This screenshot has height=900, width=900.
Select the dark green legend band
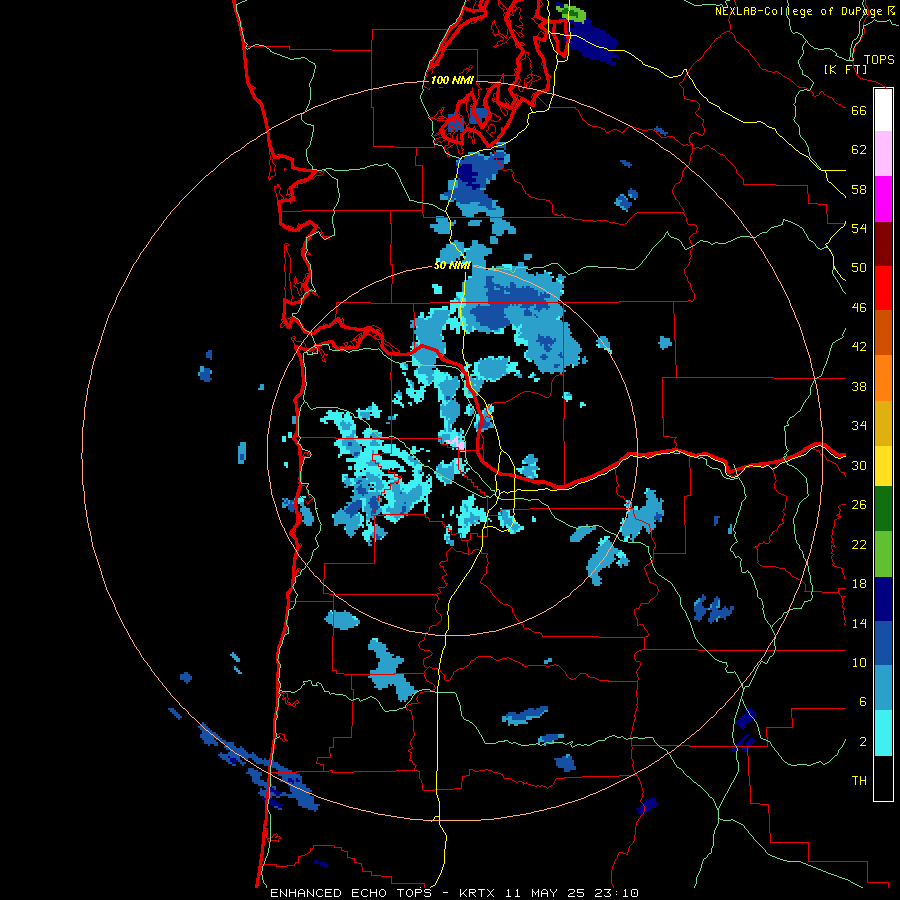[883, 509]
